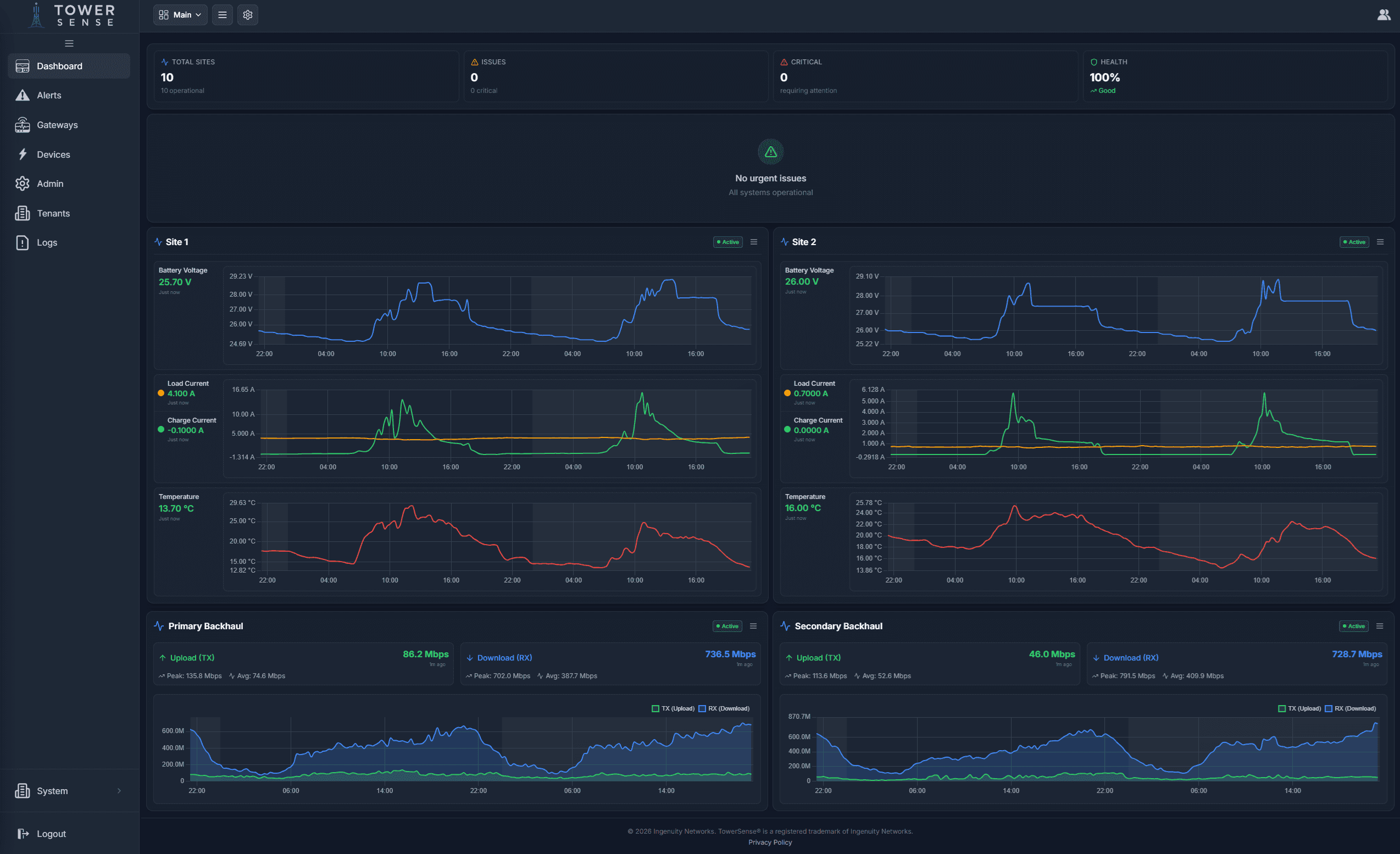The width and height of the screenshot is (1400, 854).
Task: Open the Site 1 card options menu
Action: (x=754, y=241)
